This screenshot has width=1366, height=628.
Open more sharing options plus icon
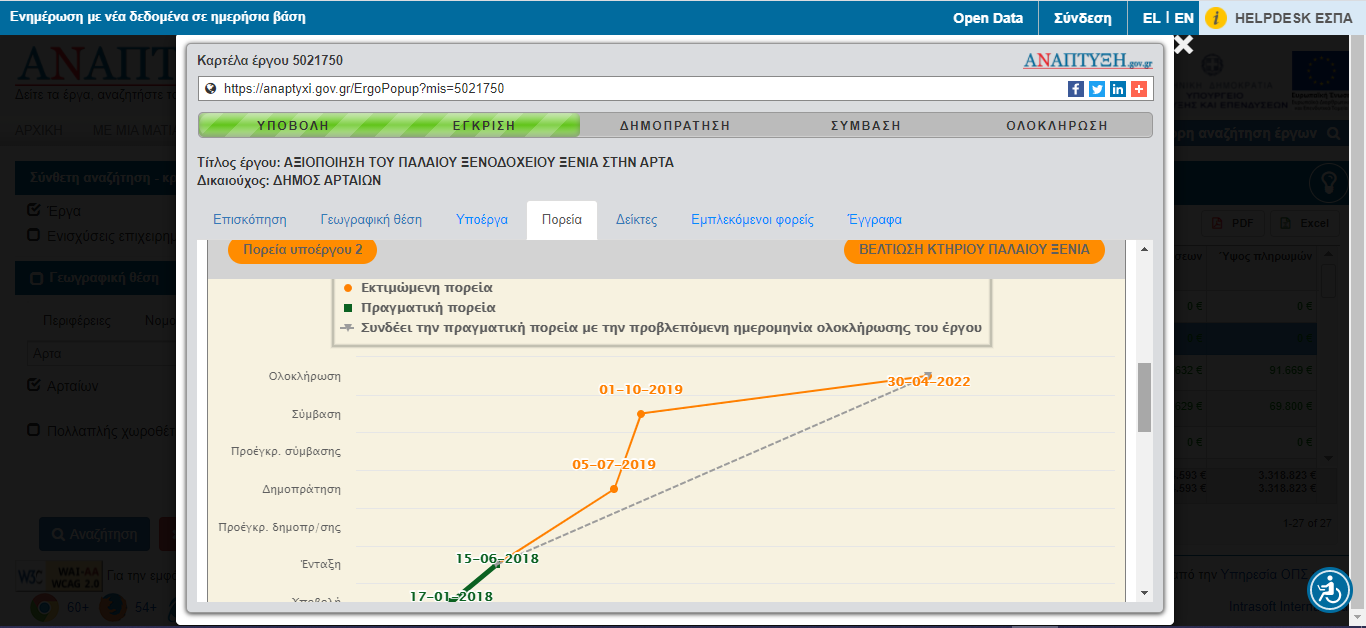pos(1139,89)
